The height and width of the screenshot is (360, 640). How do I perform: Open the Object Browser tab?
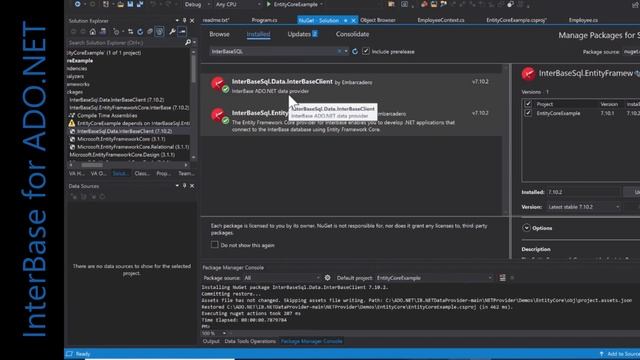coord(378,20)
